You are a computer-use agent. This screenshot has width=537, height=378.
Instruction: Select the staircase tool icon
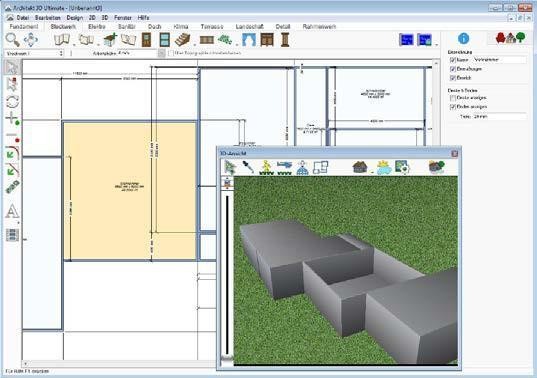tap(183, 40)
